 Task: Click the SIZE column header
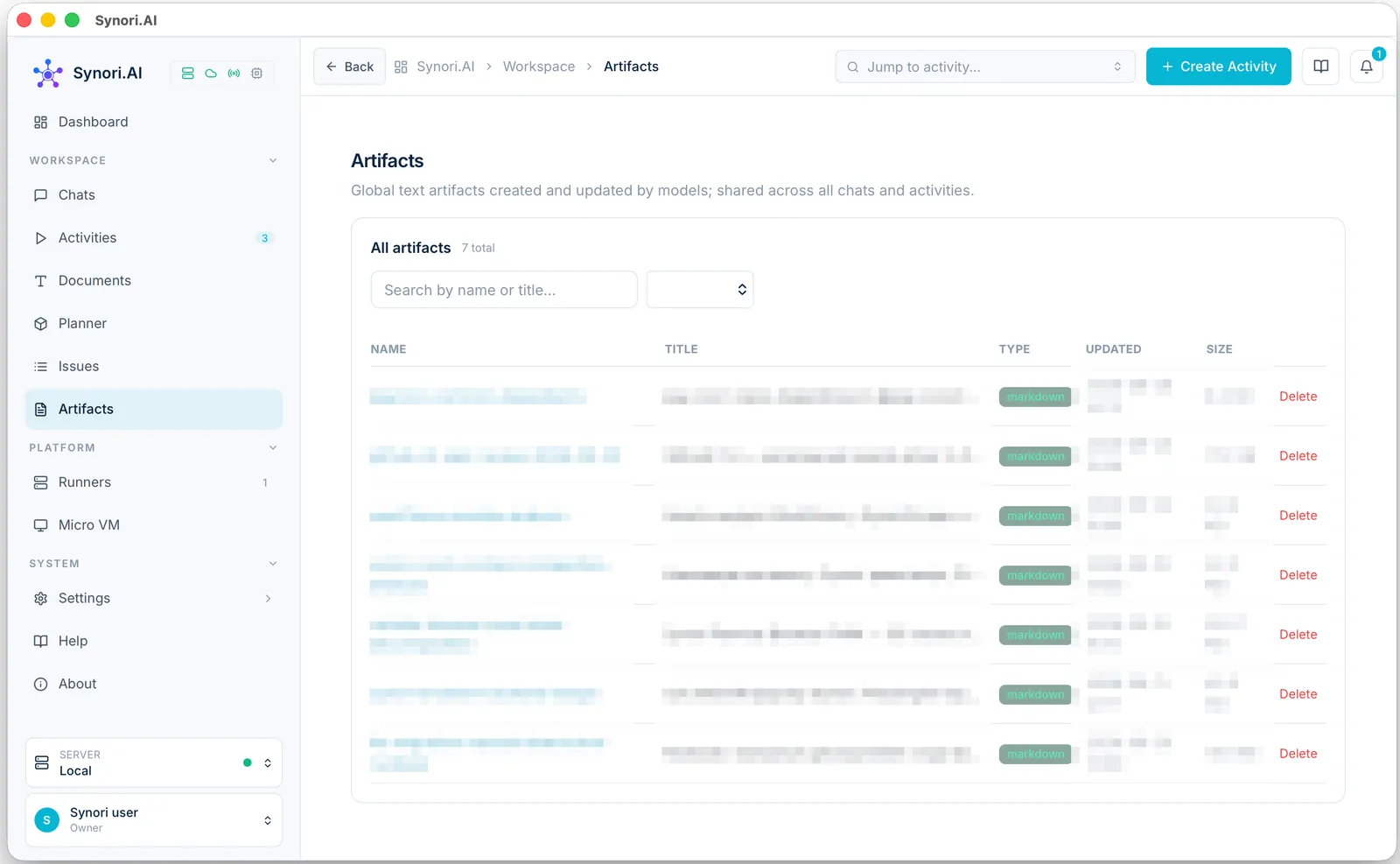[x=1220, y=349]
